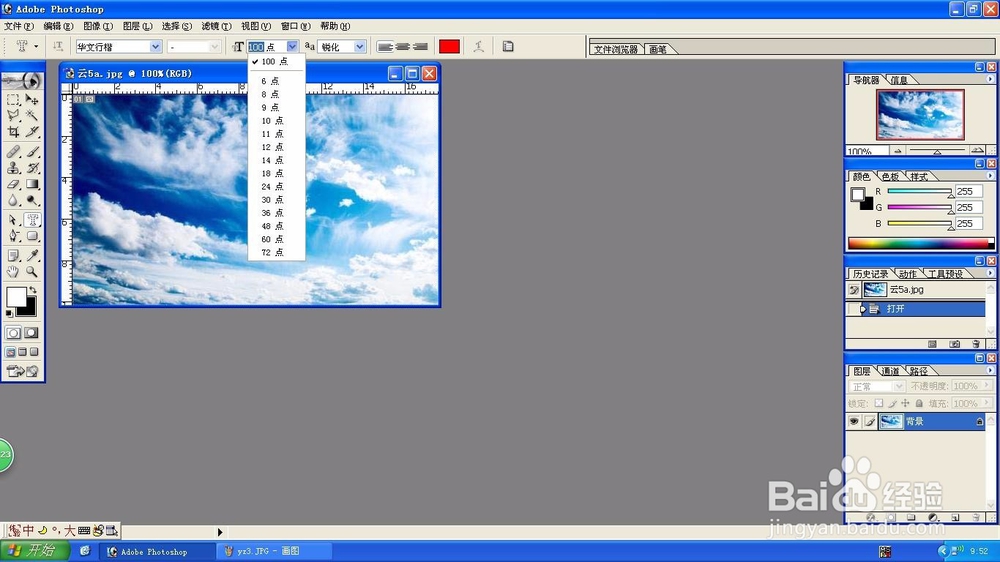
Task: Open the font family dropdown 华文行楷
Action: tap(155, 47)
